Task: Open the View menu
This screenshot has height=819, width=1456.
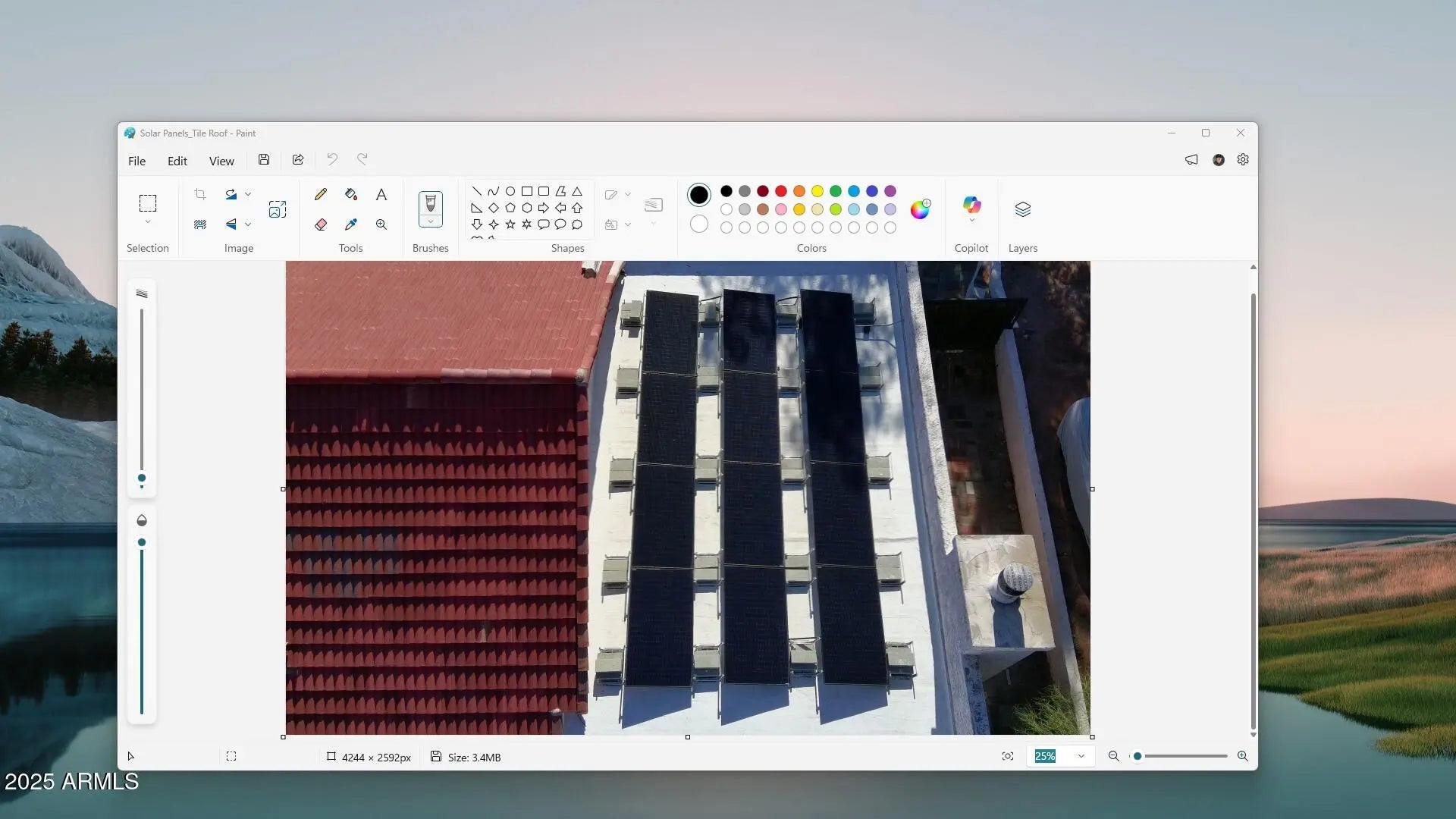Action: [221, 161]
